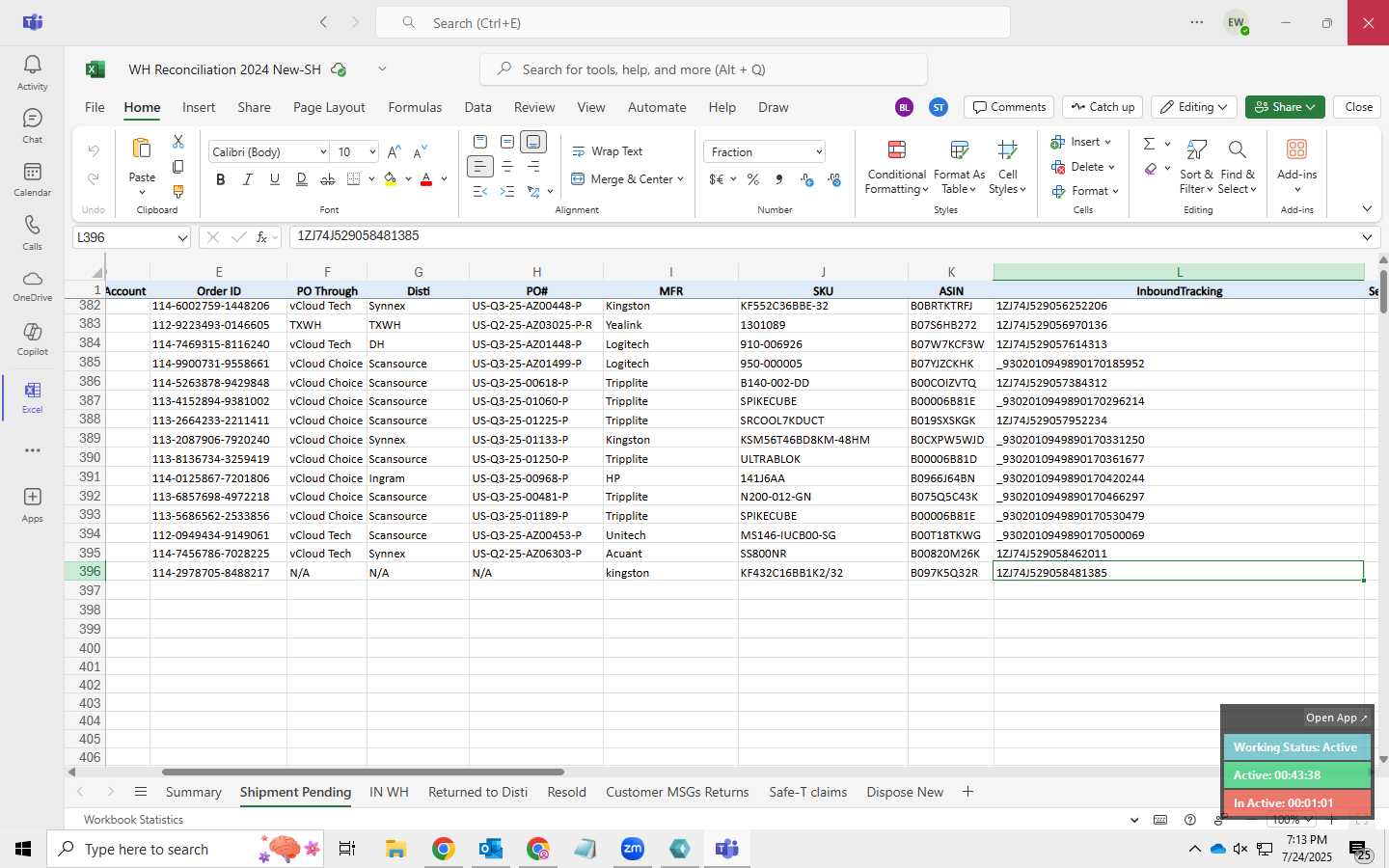The image size is (1389, 868).
Task: Click the Increase Indent icon
Action: coord(507,191)
